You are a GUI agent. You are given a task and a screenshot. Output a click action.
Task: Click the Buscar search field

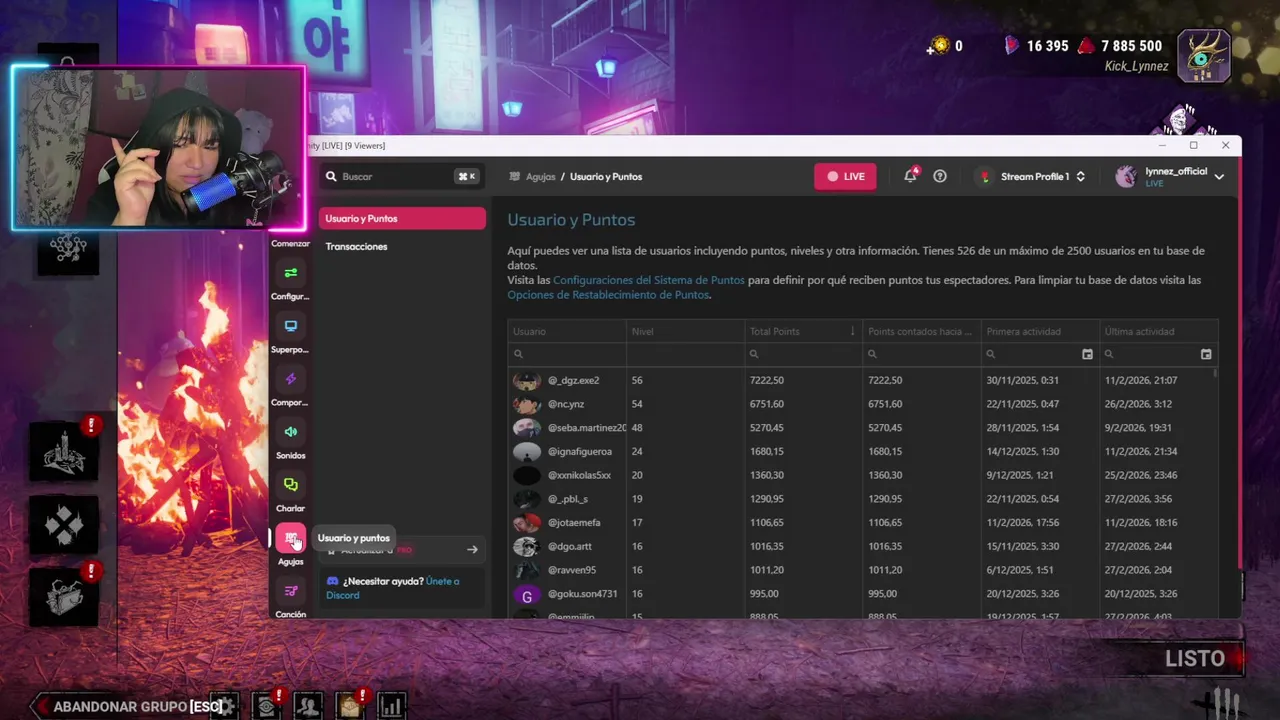coord(400,176)
